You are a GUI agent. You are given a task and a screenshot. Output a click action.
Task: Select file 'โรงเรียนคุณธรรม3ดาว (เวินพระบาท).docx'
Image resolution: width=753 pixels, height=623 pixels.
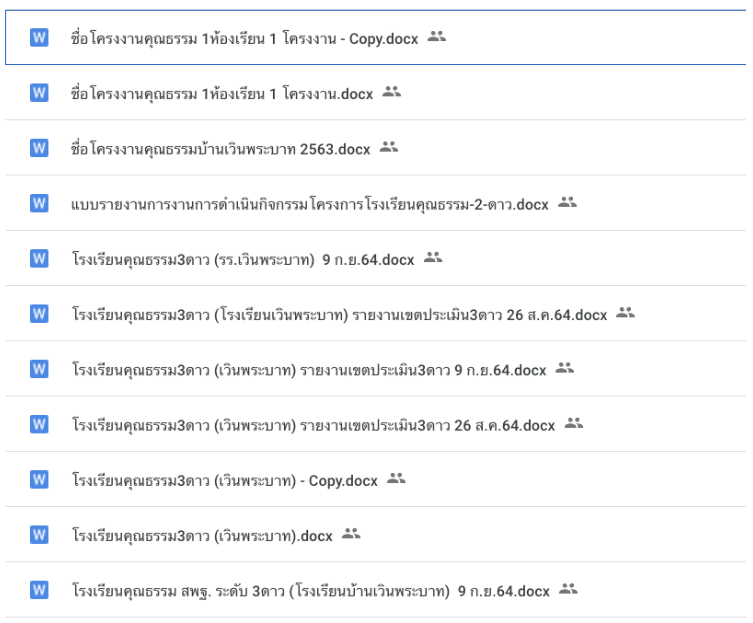click(x=376, y=534)
